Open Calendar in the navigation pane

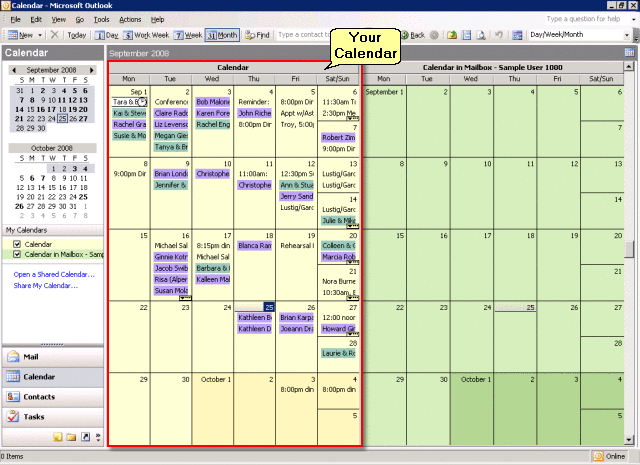pos(53,377)
